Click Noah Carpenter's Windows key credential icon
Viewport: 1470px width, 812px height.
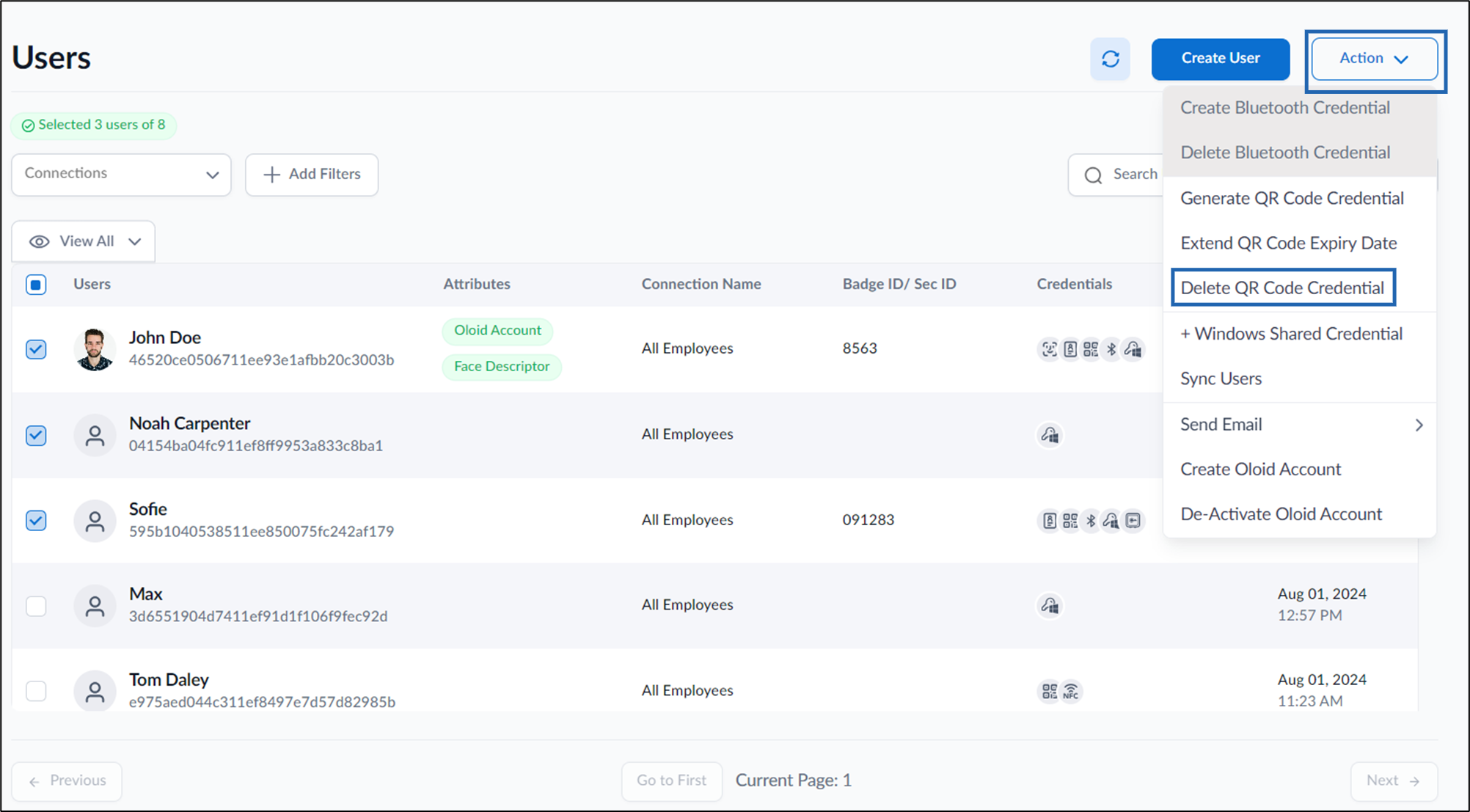pos(1050,435)
